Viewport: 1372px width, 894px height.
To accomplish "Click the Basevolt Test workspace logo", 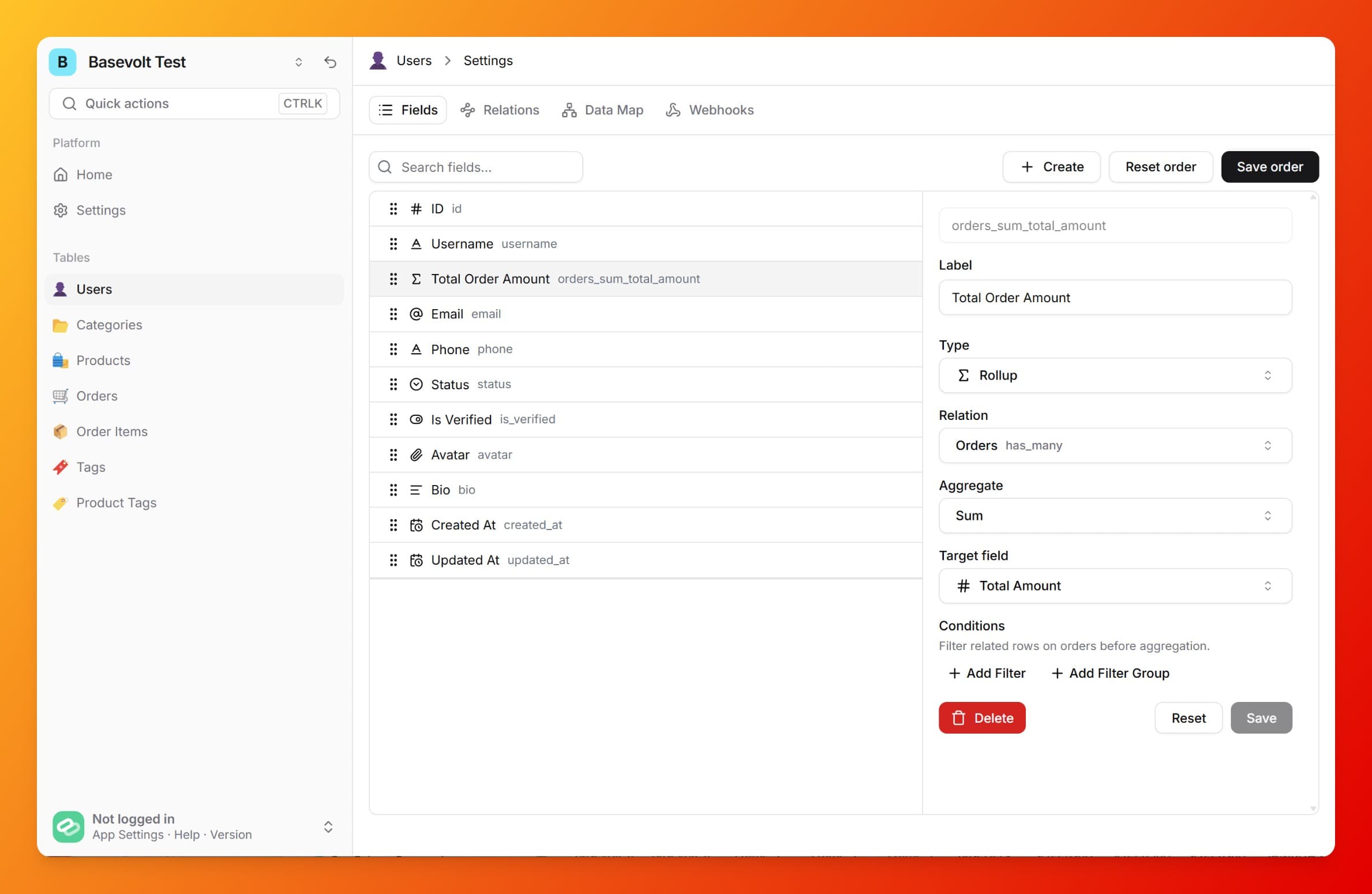I will coord(62,62).
